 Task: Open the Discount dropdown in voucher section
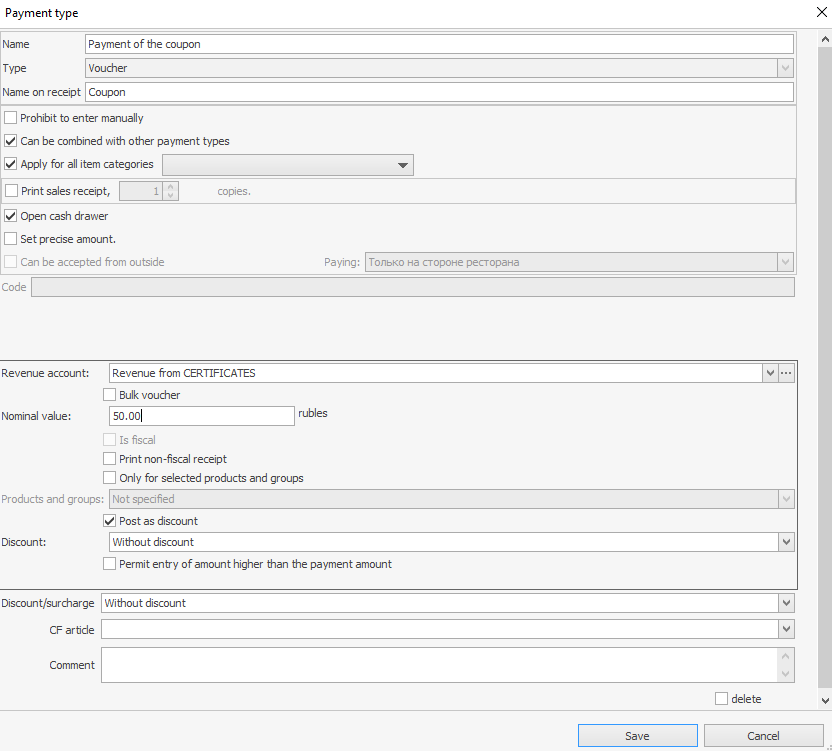click(x=786, y=542)
